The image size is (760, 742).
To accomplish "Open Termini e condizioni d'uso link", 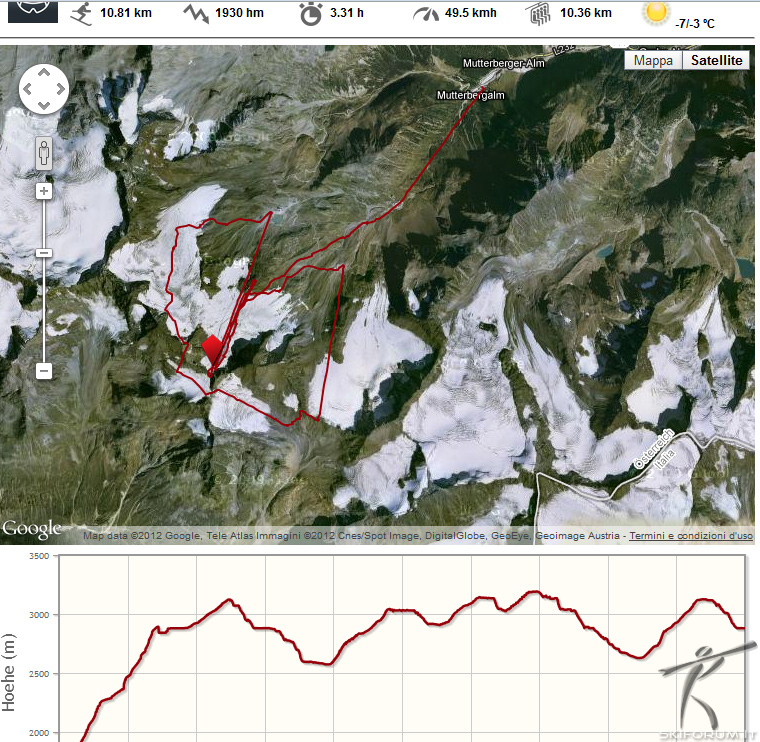I will (x=690, y=536).
